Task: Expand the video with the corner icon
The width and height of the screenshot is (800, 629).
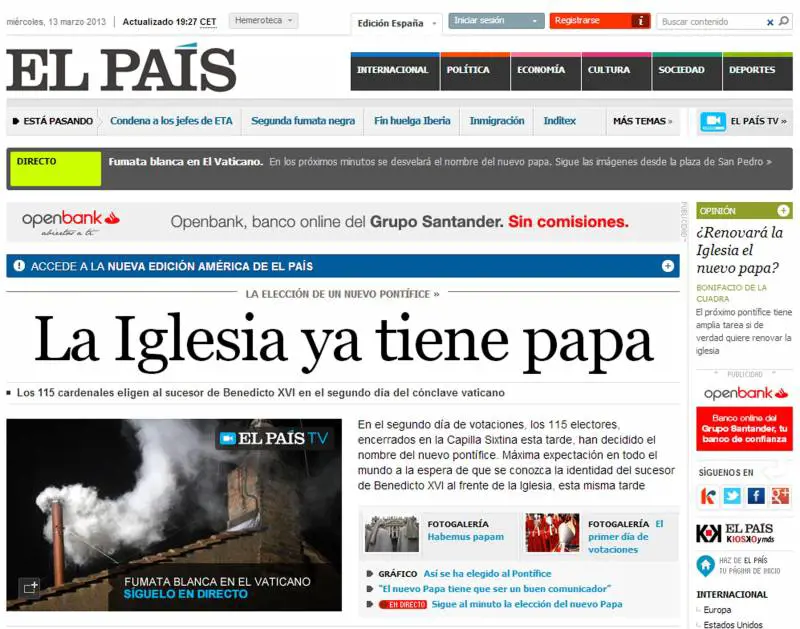Action: tap(30, 587)
